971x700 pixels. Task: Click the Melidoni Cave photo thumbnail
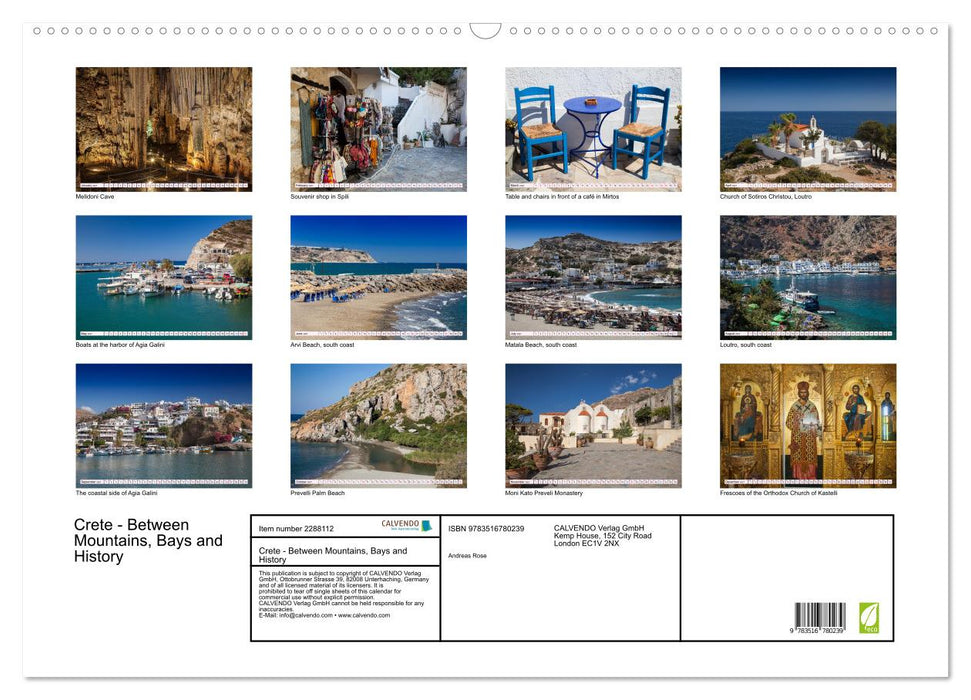pos(163,129)
